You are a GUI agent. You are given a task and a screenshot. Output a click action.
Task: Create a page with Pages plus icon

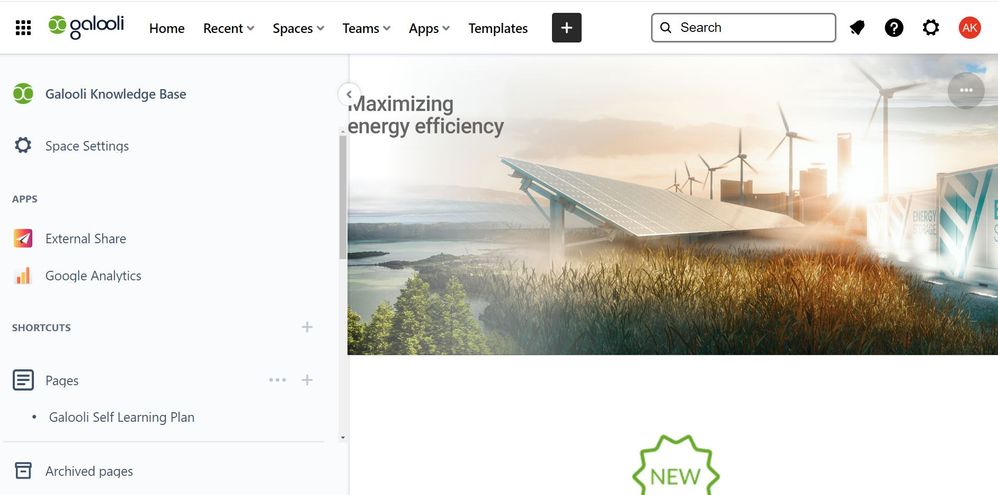click(307, 380)
